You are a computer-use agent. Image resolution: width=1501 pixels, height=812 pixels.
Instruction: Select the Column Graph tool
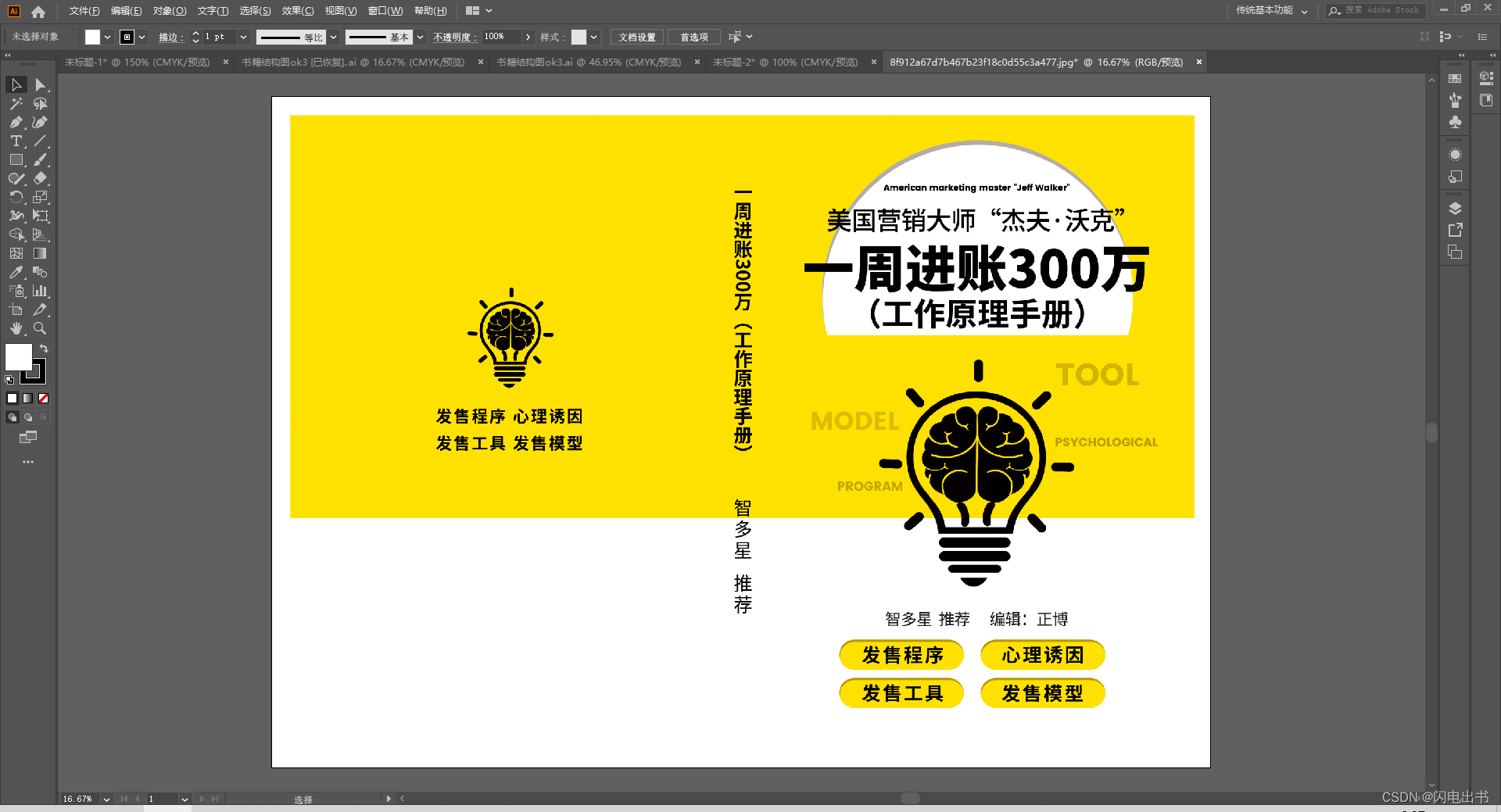(x=40, y=291)
